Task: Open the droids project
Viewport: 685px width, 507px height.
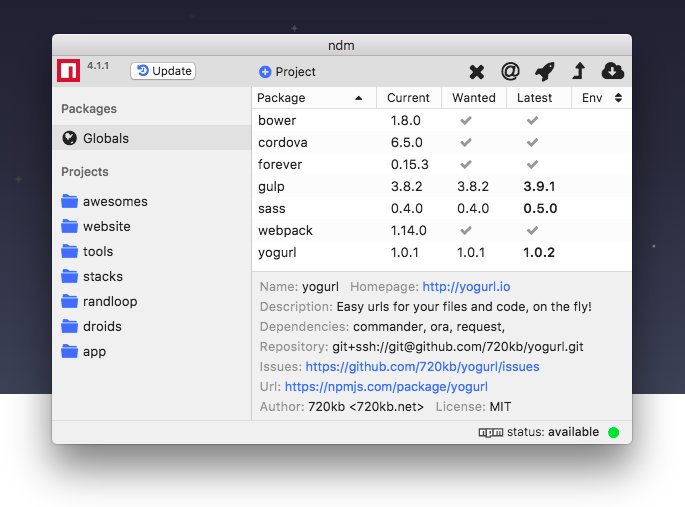Action: tap(91, 326)
